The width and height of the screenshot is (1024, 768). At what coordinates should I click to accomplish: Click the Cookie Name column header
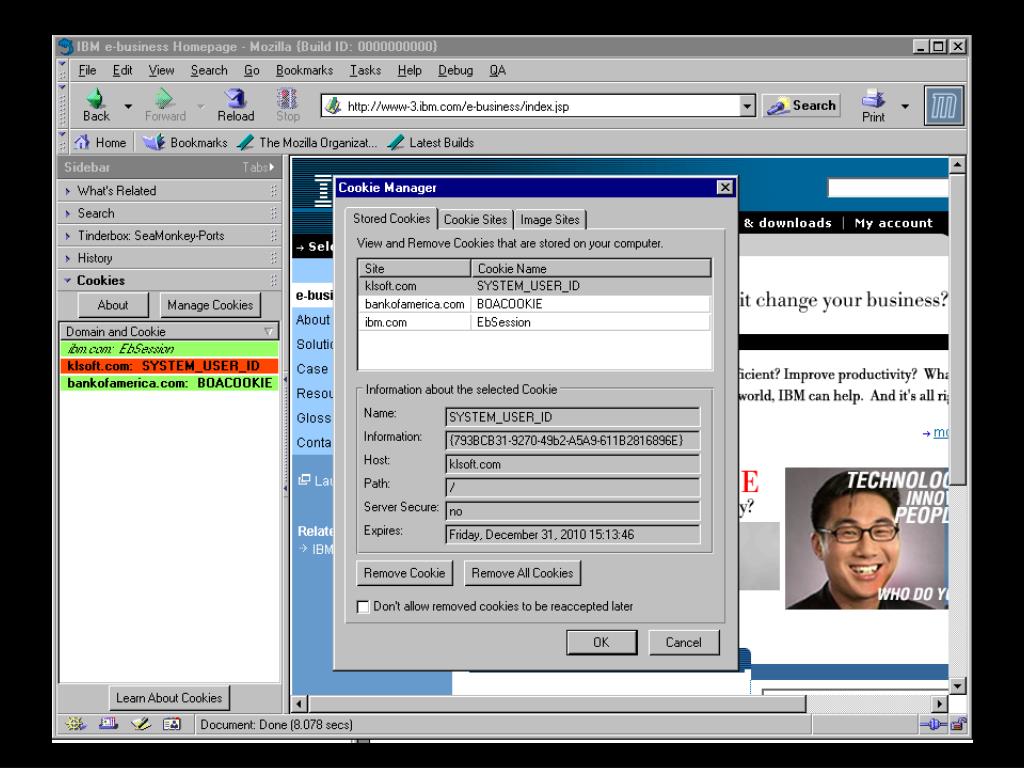point(591,268)
